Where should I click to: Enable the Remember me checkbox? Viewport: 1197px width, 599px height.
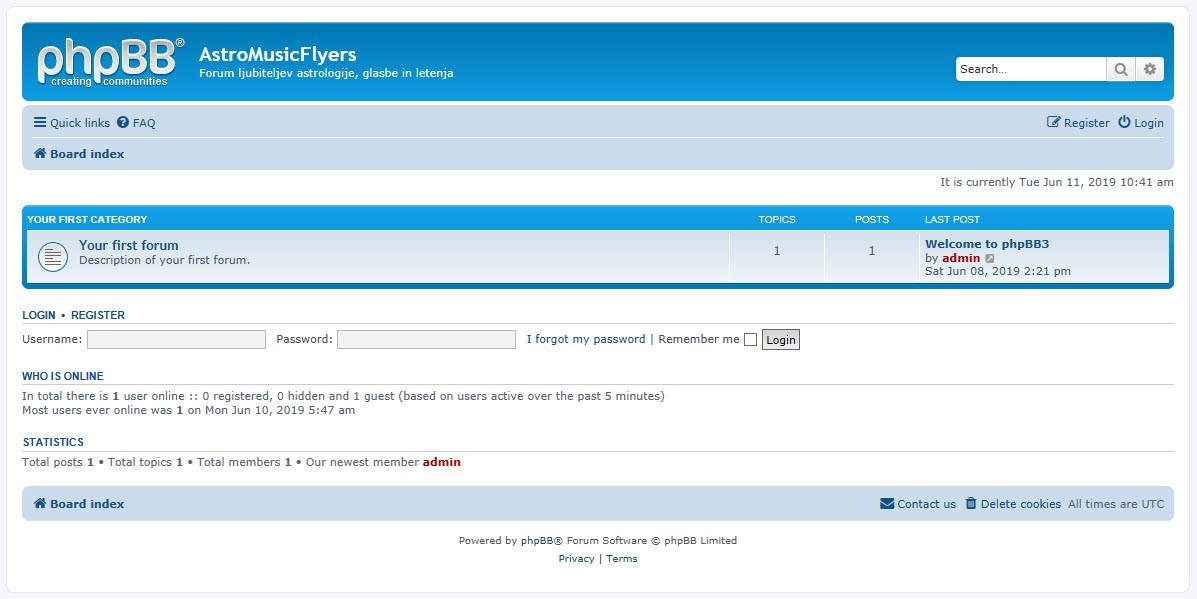click(x=750, y=340)
